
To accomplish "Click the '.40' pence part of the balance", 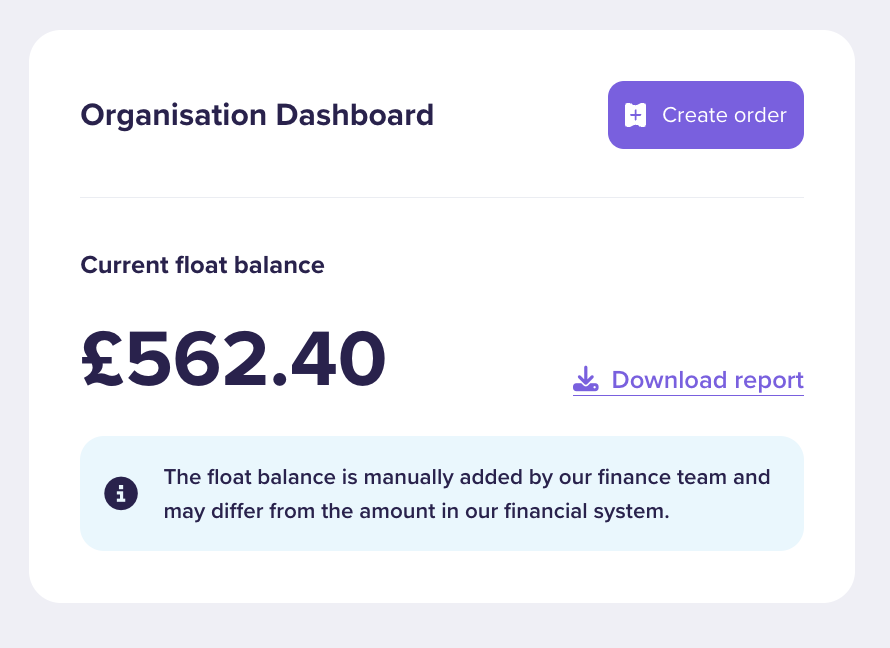I will pyautogui.click(x=329, y=359).
